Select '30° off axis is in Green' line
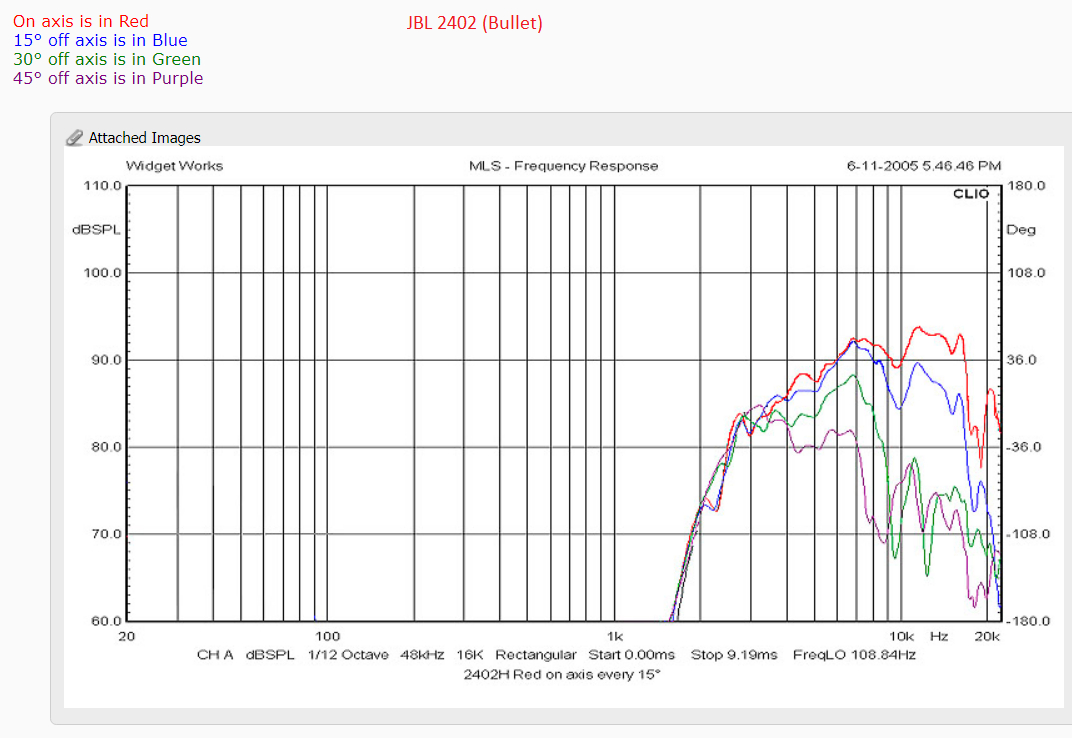Screen dimensions: 1072x738 [x=107, y=60]
